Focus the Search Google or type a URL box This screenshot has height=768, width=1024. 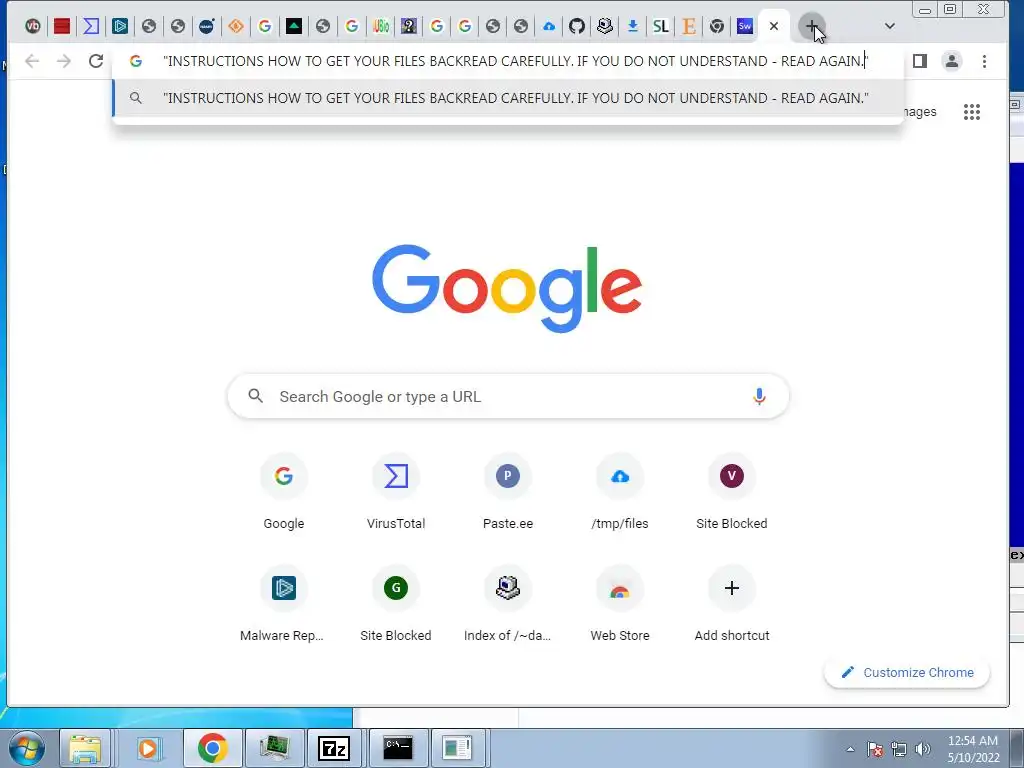(x=508, y=396)
